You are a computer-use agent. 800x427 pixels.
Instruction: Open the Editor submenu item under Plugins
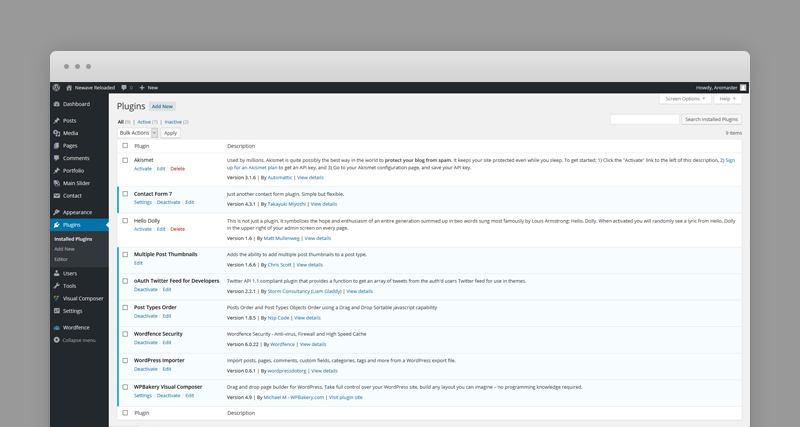(61, 259)
